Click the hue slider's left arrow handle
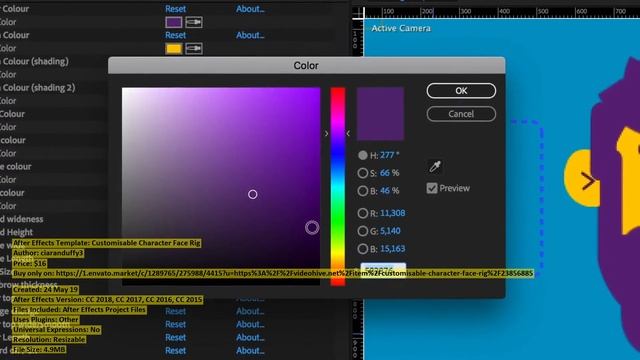Viewport: 640px width, 360px height. (326, 133)
